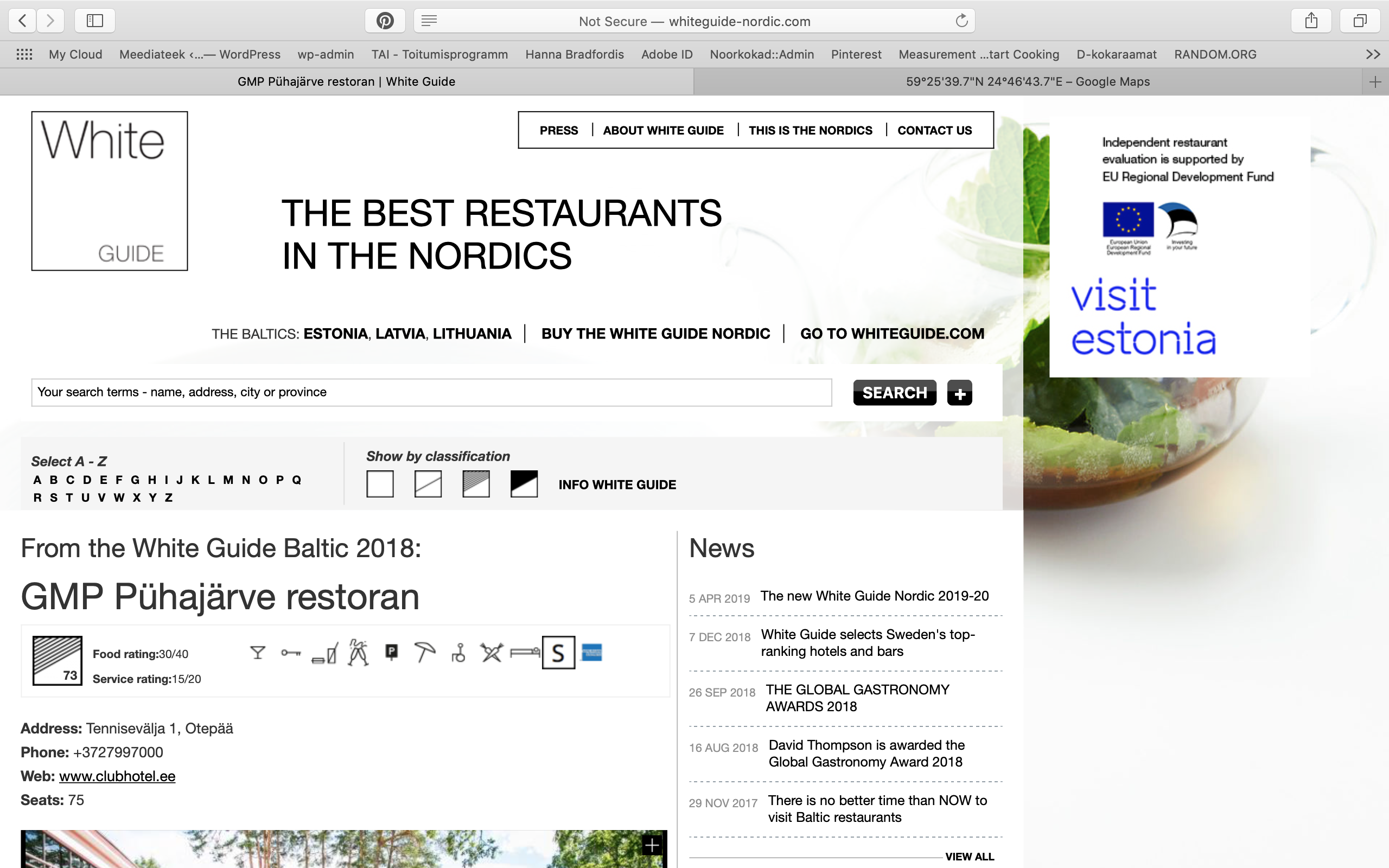Click the champagne glasses icon

(358, 652)
